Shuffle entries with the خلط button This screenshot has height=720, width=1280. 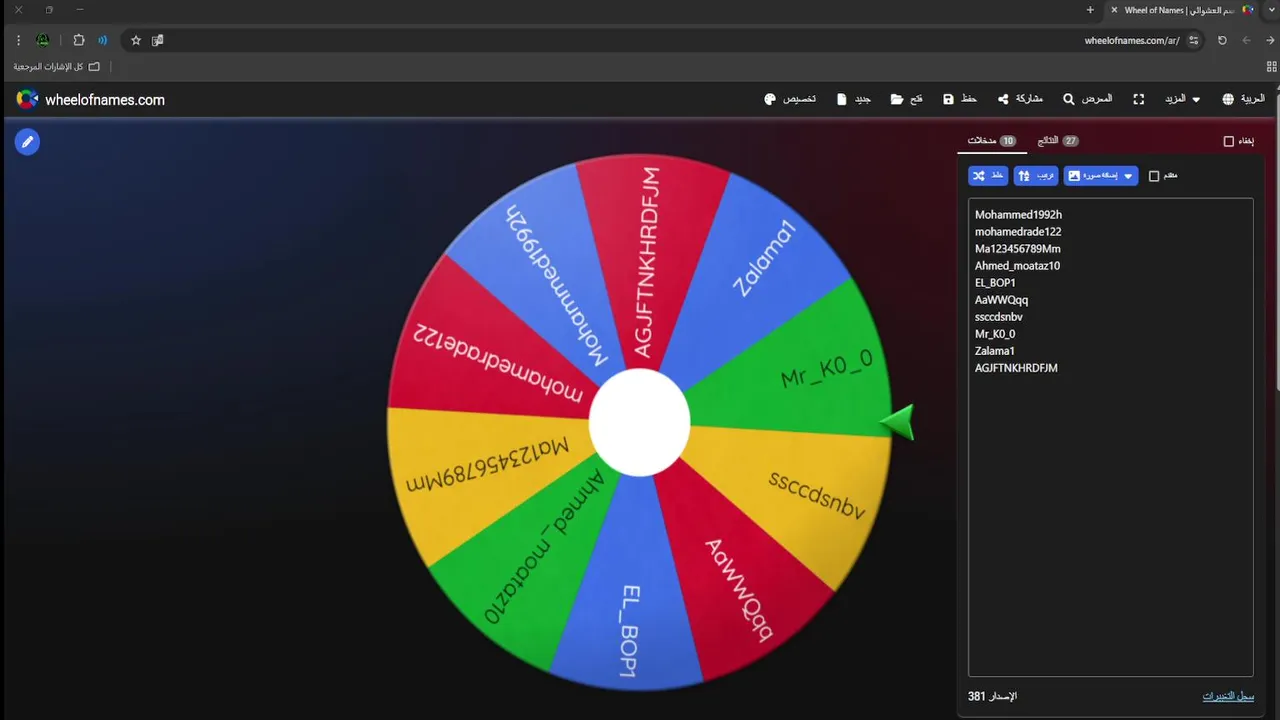(x=988, y=176)
